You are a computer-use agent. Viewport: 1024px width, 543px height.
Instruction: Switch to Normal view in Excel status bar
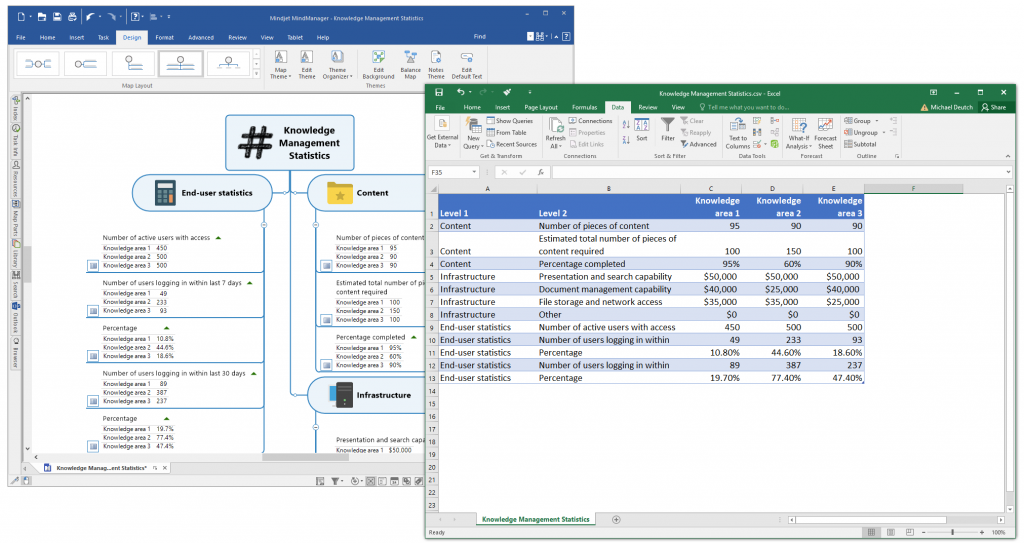871,533
